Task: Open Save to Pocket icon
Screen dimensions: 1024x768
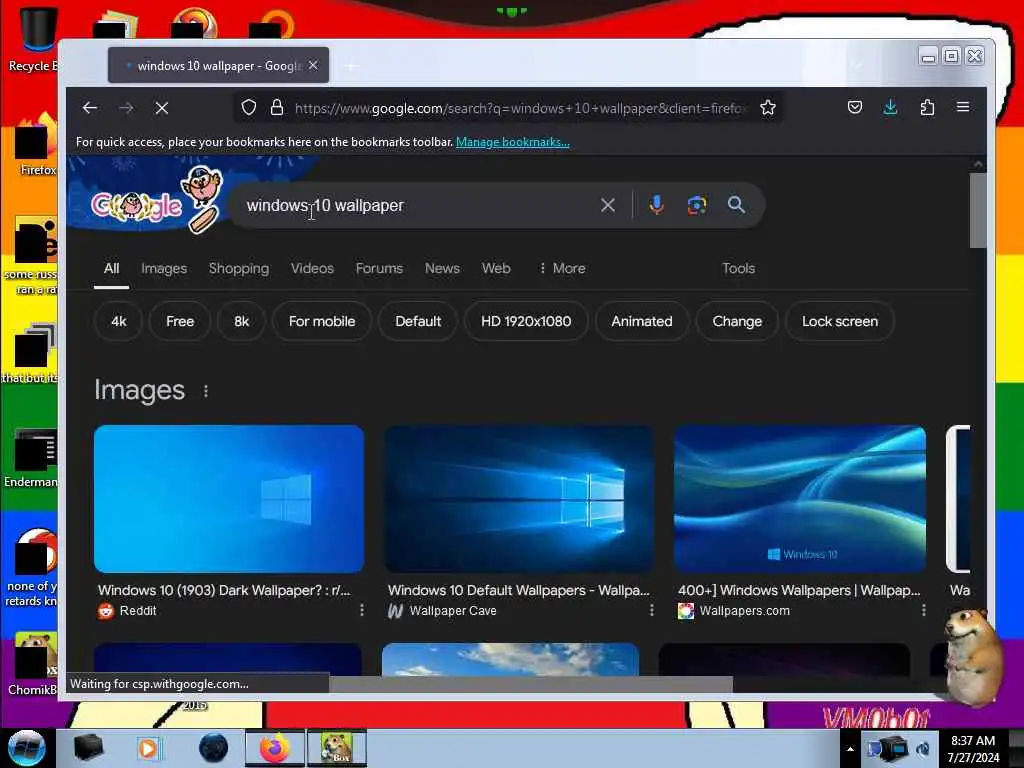Action: 855,107
